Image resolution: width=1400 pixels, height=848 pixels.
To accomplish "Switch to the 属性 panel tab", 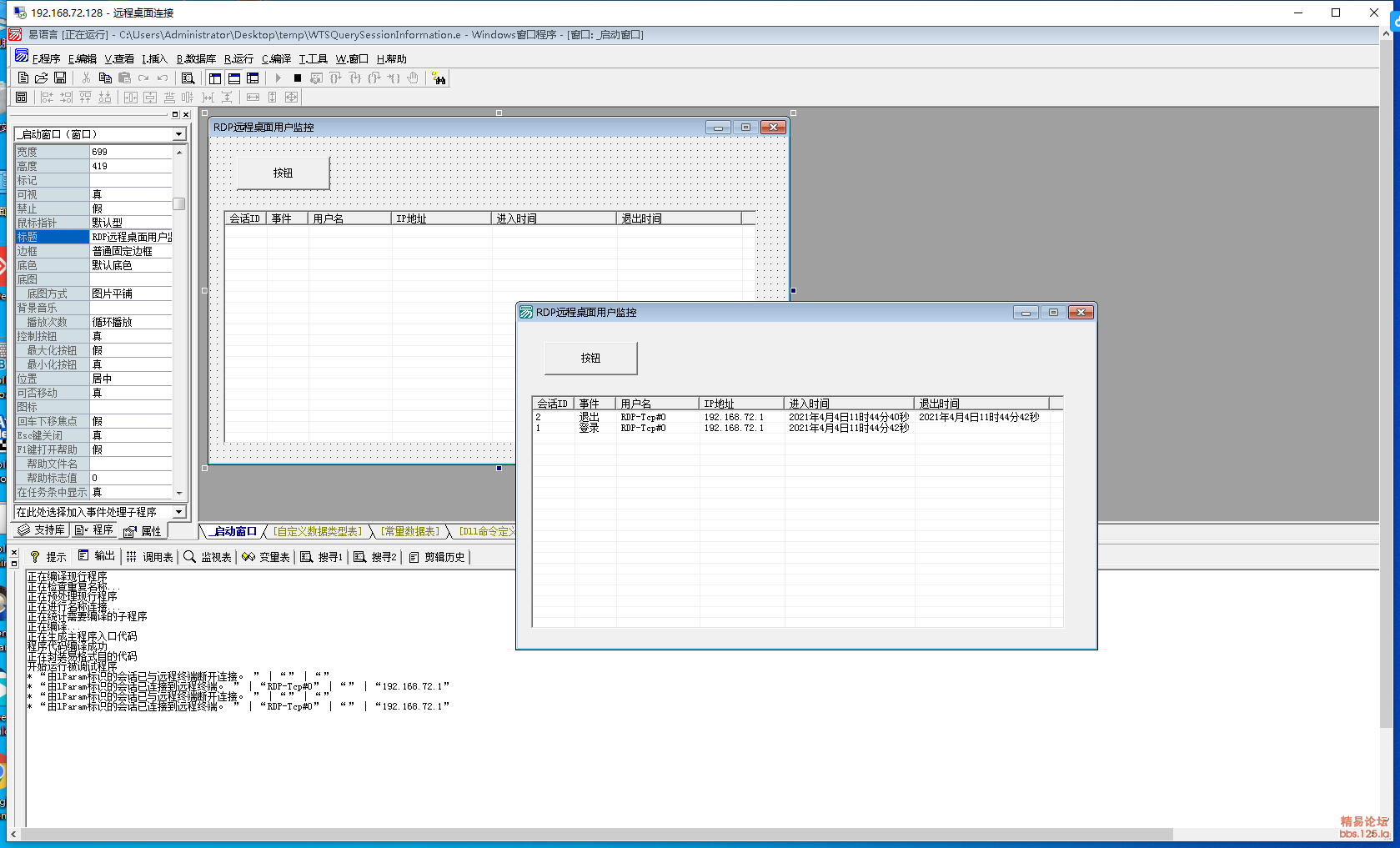I will pyautogui.click(x=143, y=531).
